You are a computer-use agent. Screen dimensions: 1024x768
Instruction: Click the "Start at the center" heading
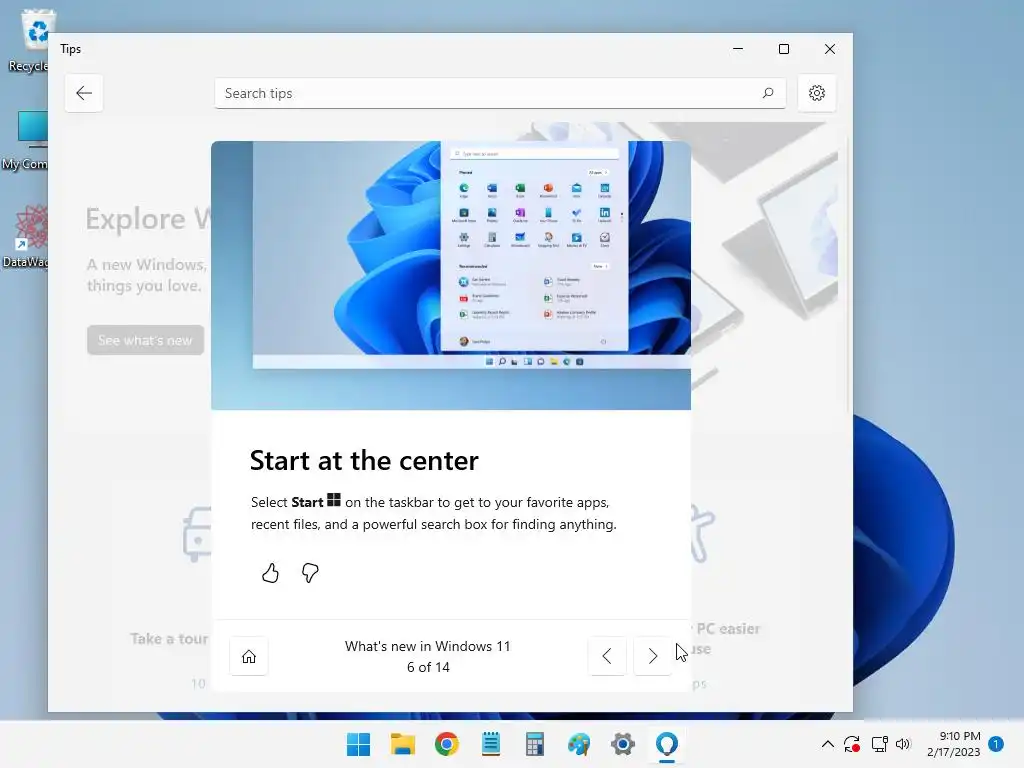(x=364, y=460)
